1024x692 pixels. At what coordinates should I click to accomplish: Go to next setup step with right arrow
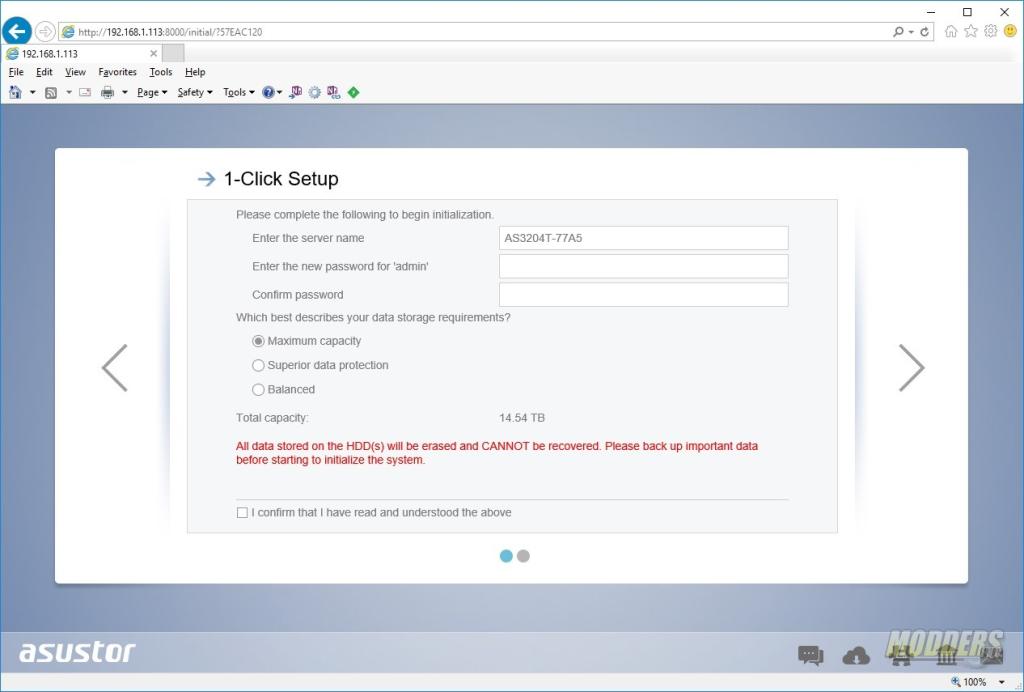[x=911, y=368]
